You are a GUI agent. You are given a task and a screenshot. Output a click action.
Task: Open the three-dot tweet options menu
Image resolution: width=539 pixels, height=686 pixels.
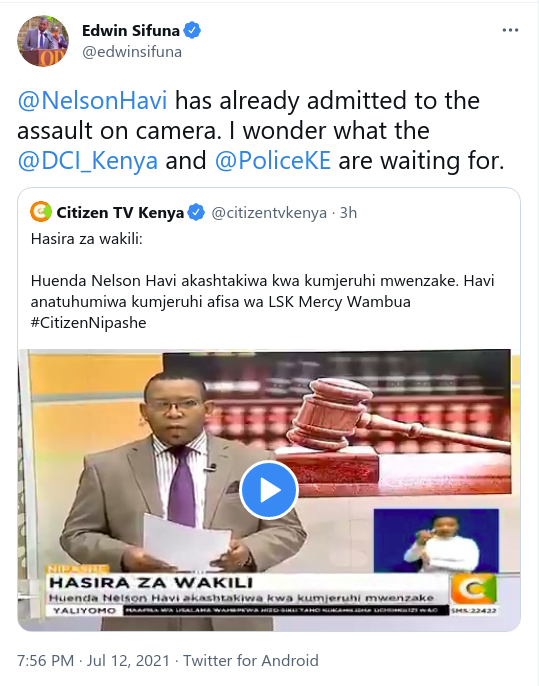tap(510, 30)
